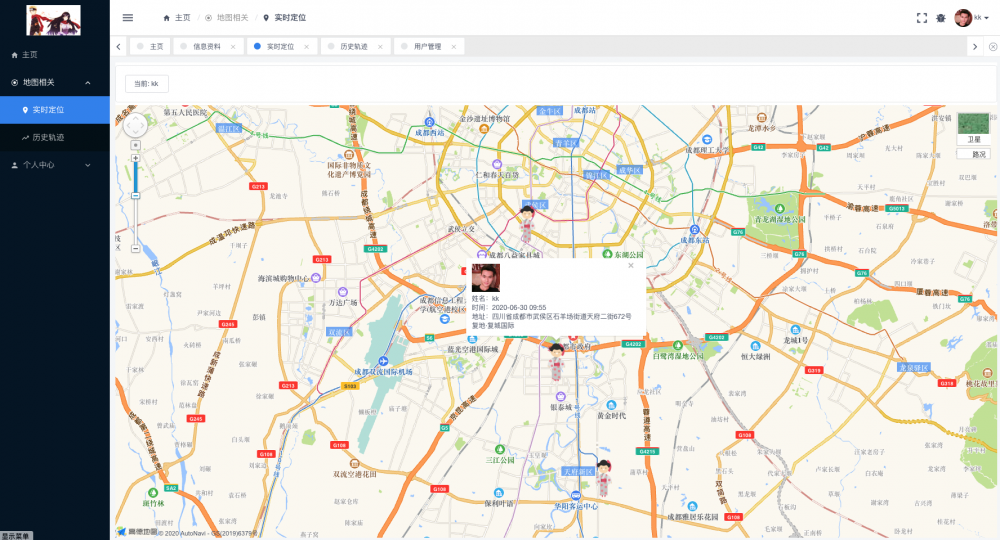Collapse the 地图相关 sidebar group

click(x=55, y=82)
